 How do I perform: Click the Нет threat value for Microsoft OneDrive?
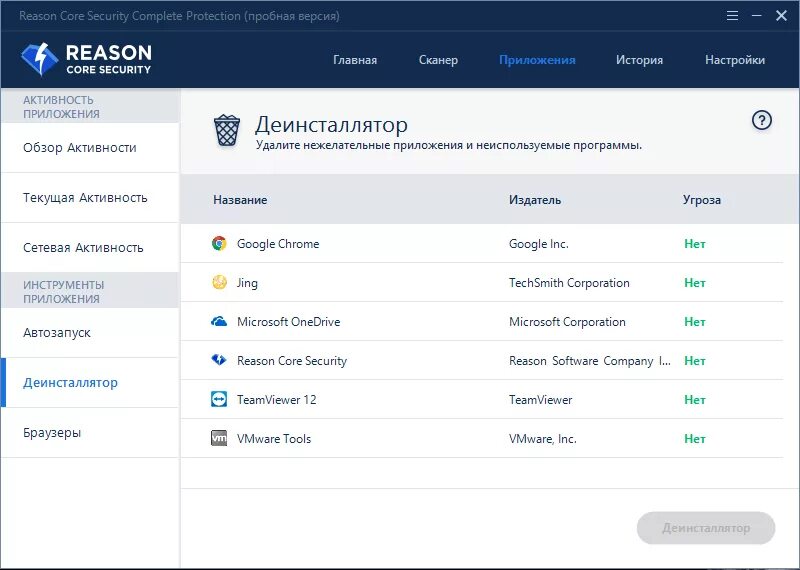pos(694,322)
